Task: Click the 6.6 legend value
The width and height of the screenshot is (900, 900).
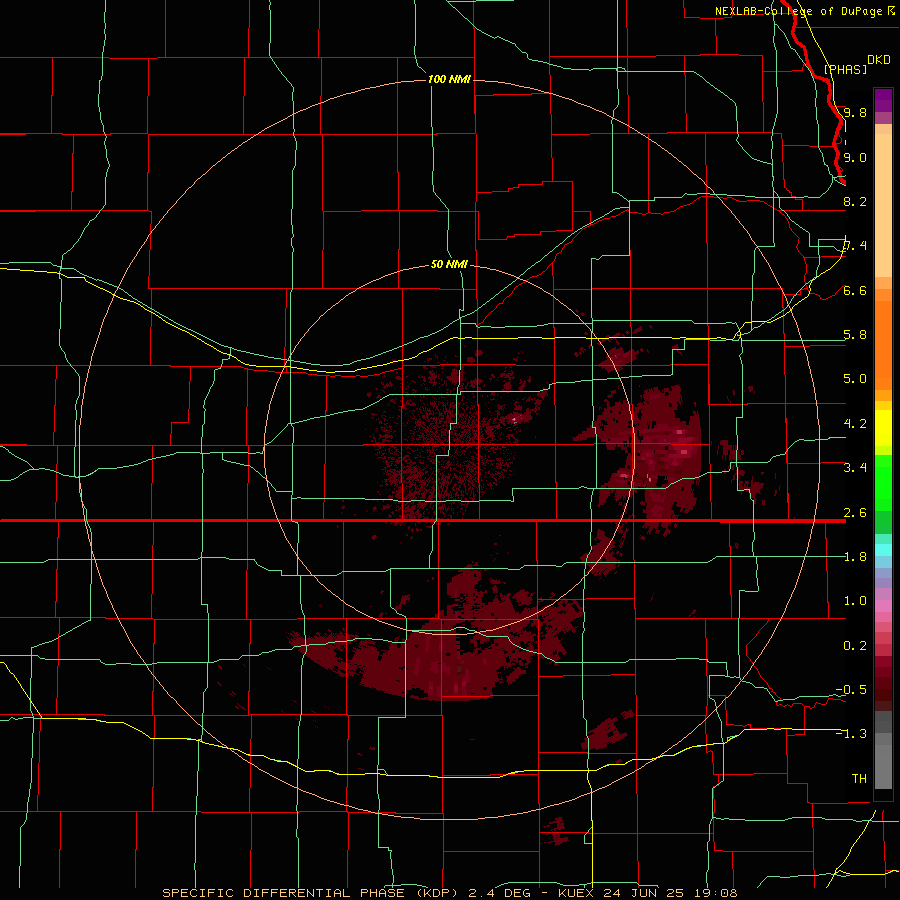Action: click(x=855, y=290)
